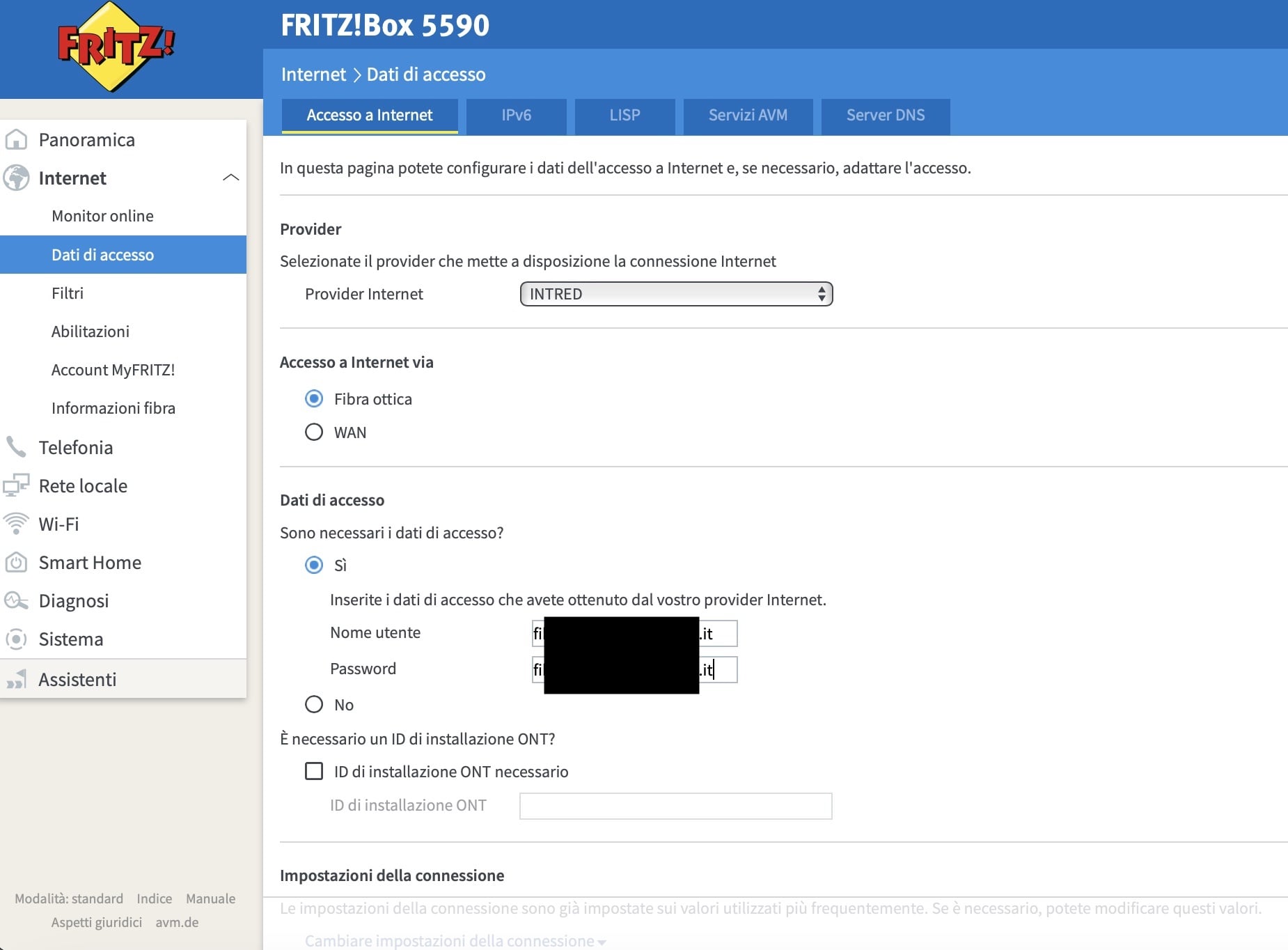
Task: Click the Telefonia phone icon
Action: 16,447
